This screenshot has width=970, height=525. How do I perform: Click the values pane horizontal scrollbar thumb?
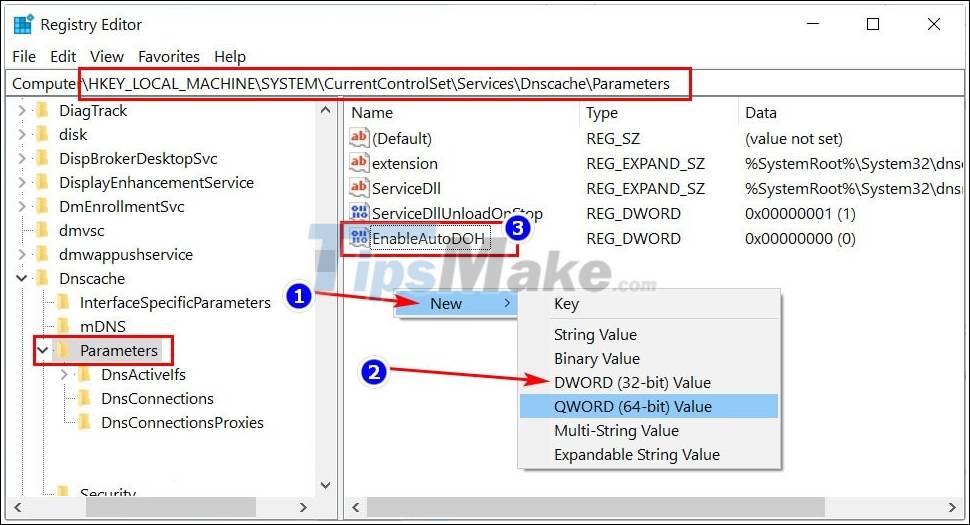(x=596, y=507)
